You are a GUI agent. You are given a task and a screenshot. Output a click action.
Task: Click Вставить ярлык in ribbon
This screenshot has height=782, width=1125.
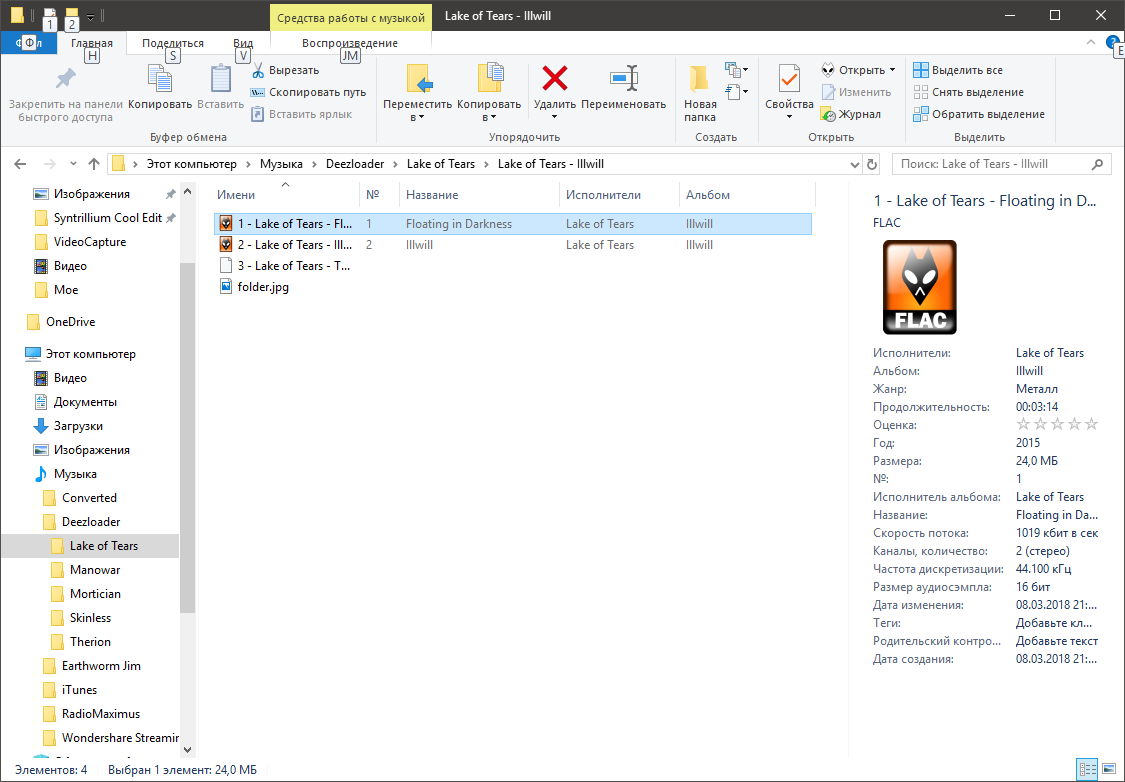coord(301,114)
